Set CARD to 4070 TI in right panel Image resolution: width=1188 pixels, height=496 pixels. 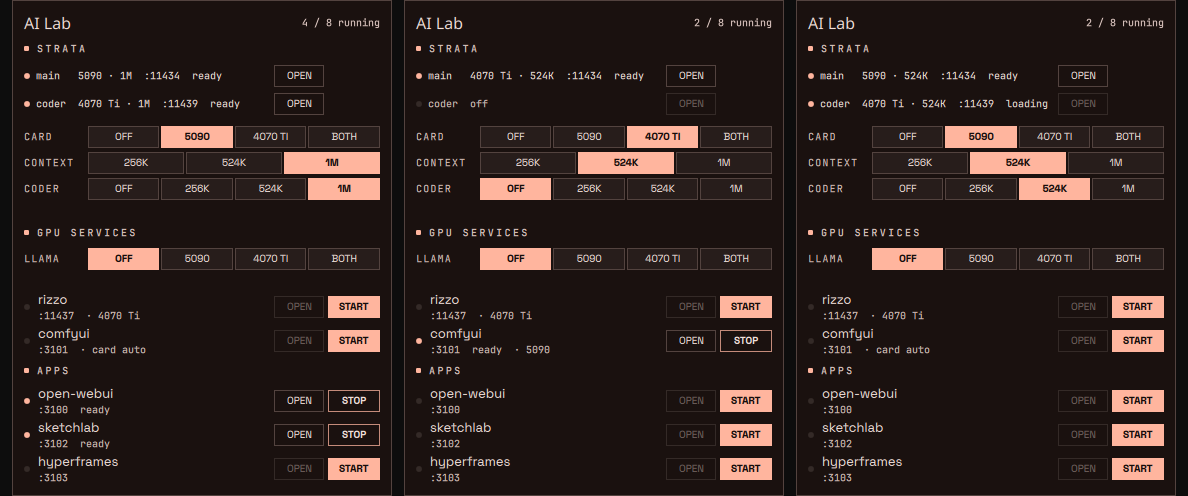pos(1055,137)
